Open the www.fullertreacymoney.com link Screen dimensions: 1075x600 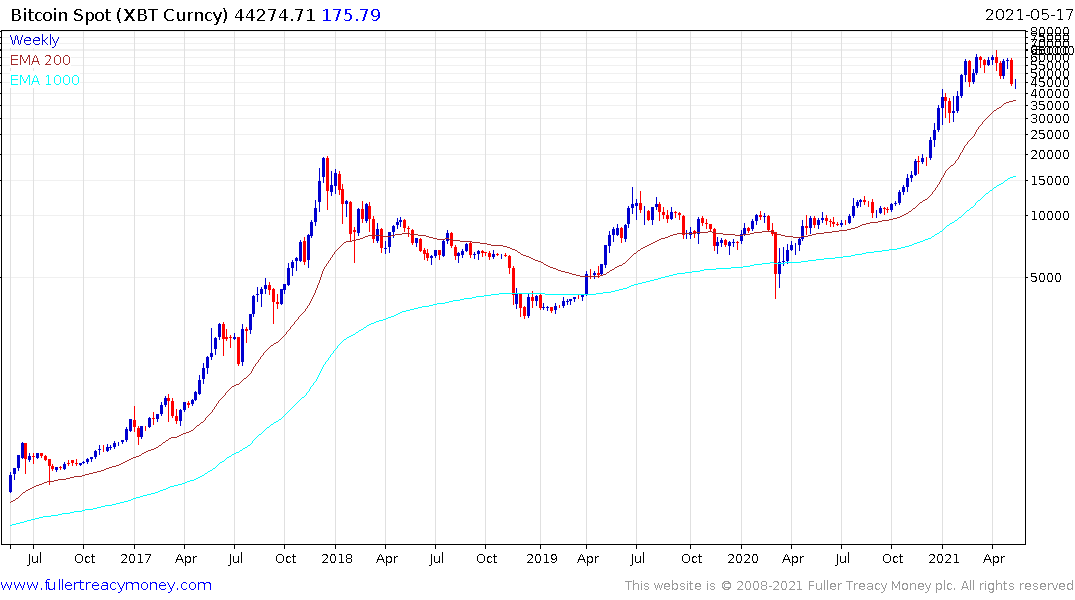106,585
